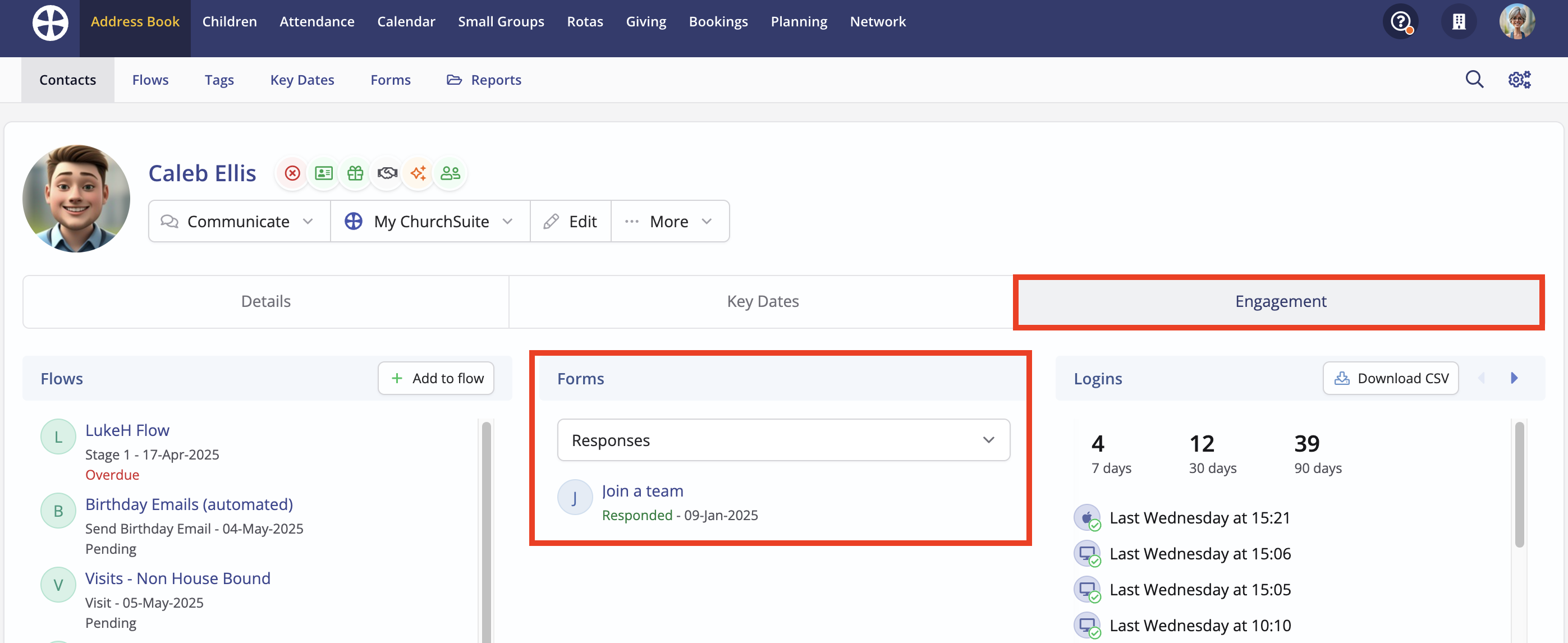Click the desktop login icon at 15:06
1568x643 pixels.
coord(1087,554)
